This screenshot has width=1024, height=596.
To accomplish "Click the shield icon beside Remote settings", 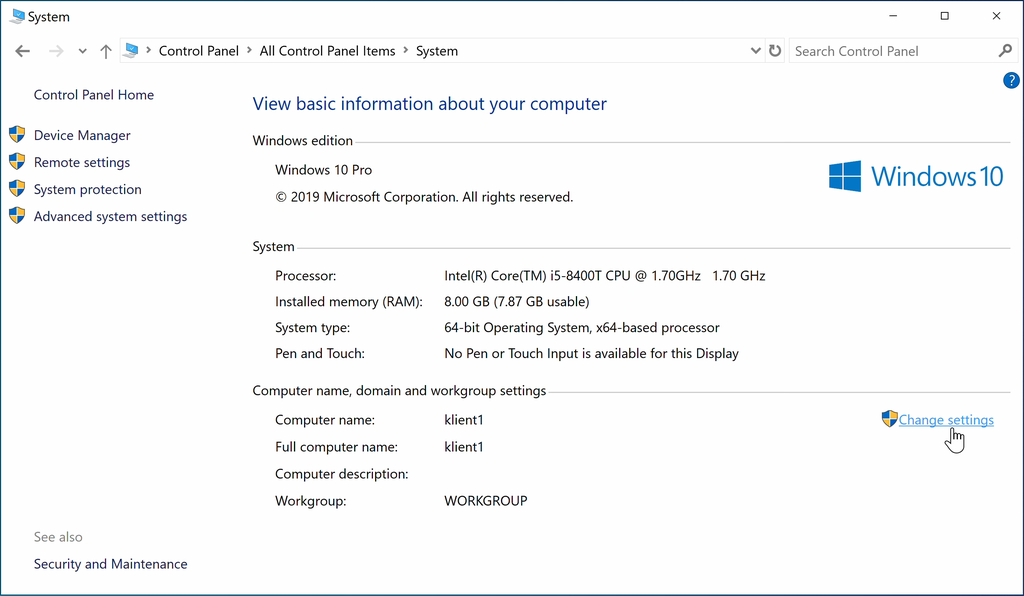I will [x=17, y=161].
